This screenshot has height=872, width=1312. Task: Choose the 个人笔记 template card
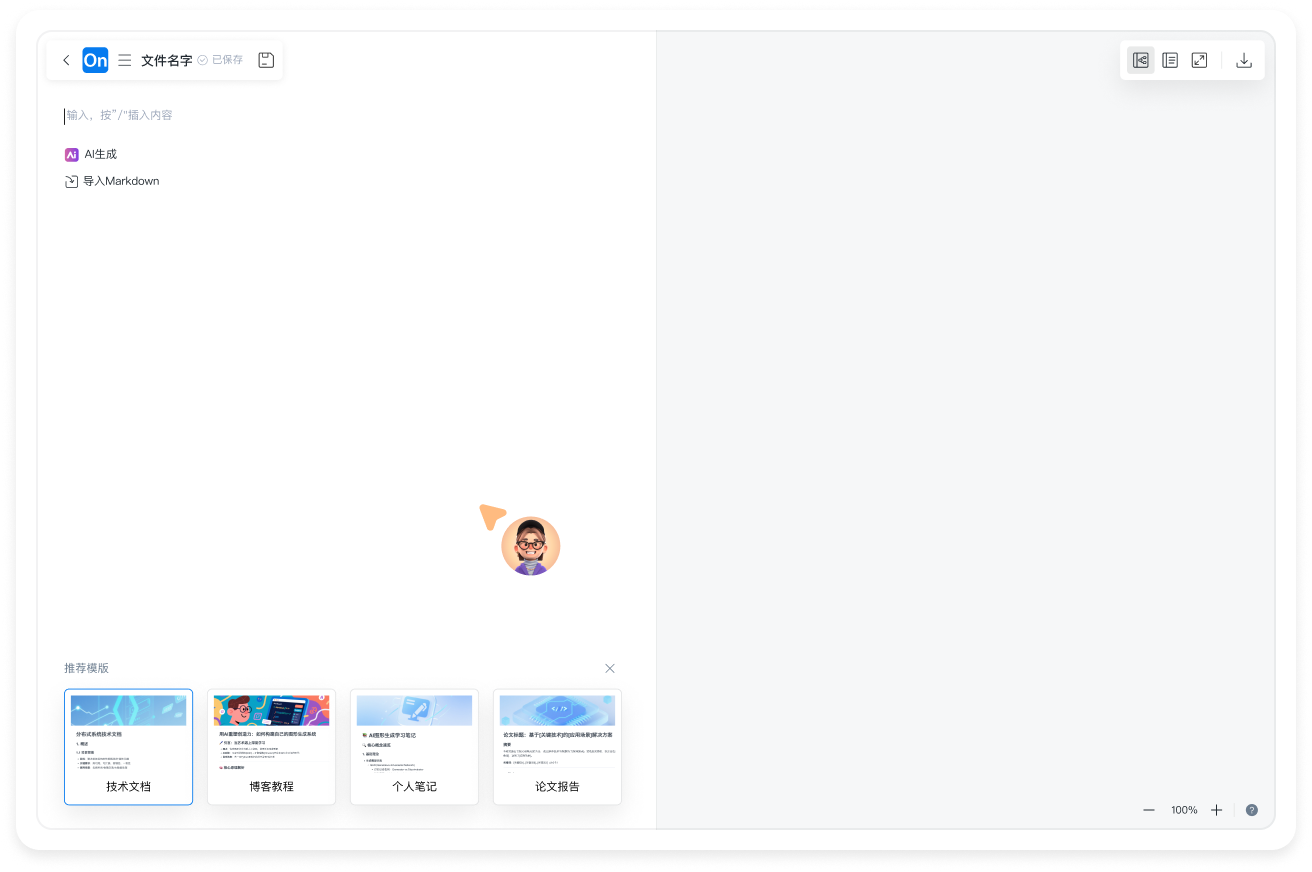pos(414,746)
